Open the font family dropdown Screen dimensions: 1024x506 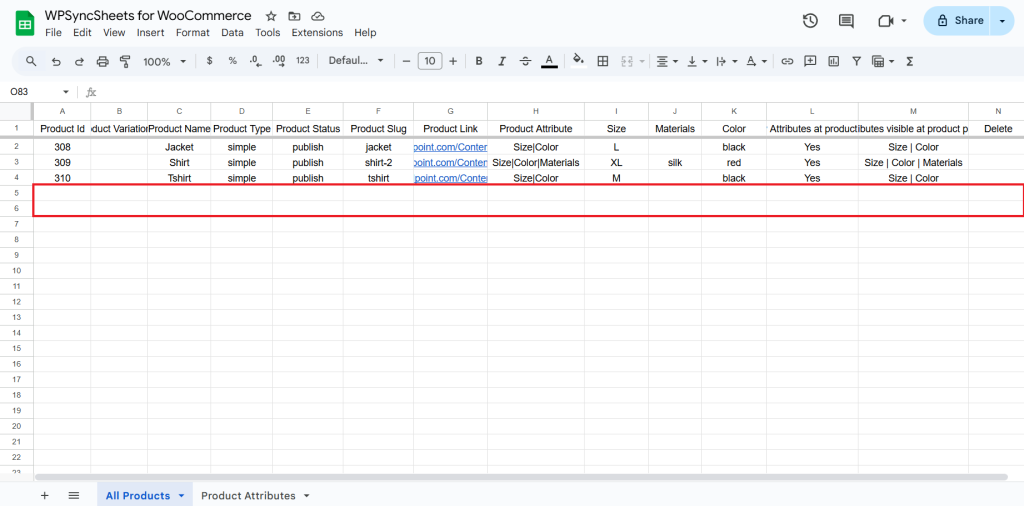(x=356, y=61)
